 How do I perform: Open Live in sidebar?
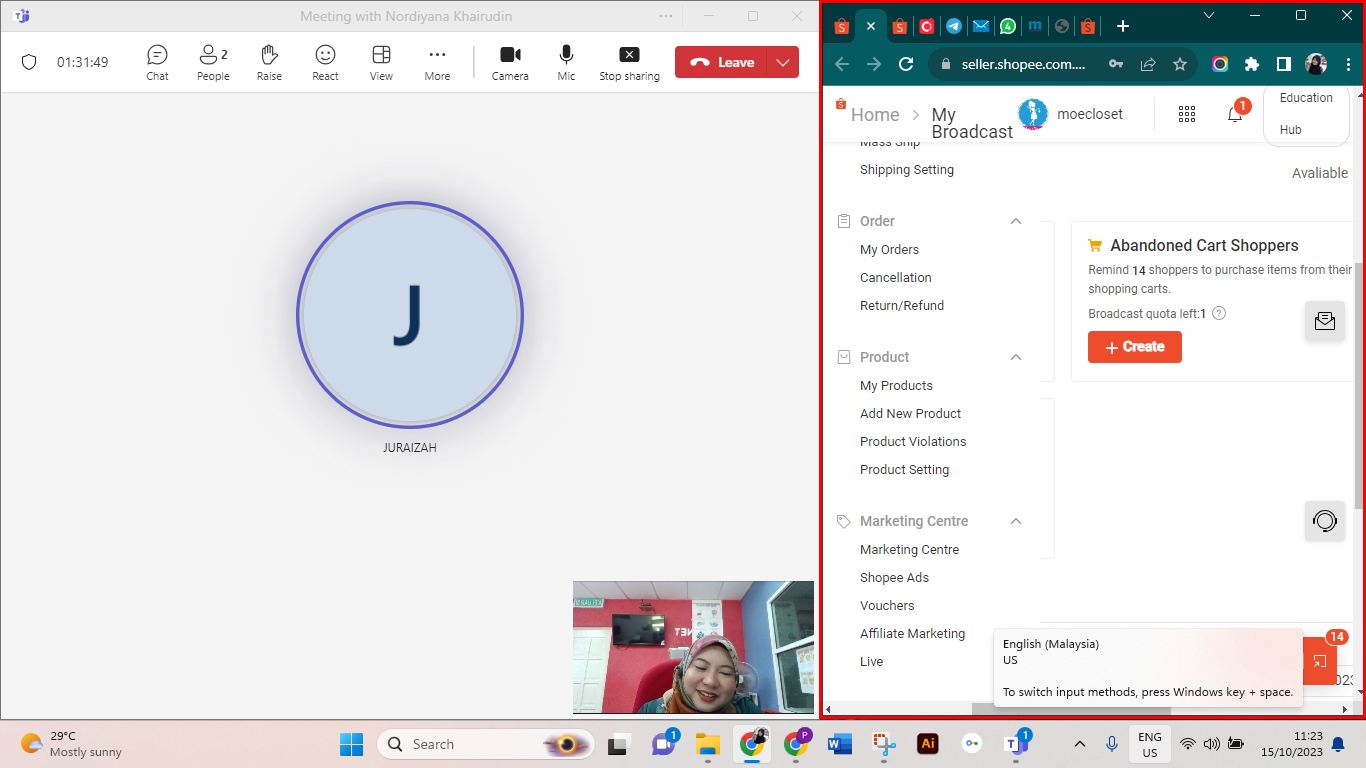(871, 662)
